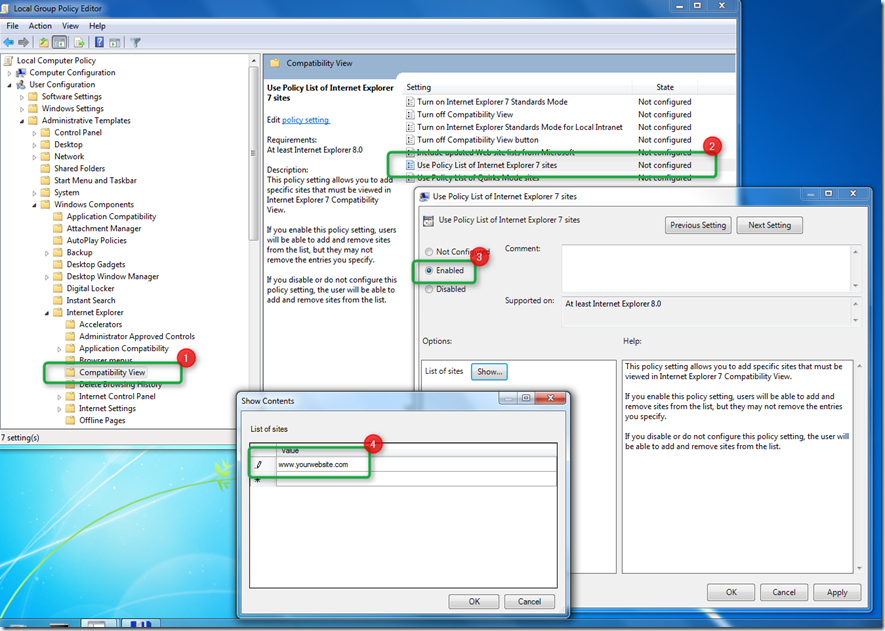Click the Next Setting button

[769, 225]
